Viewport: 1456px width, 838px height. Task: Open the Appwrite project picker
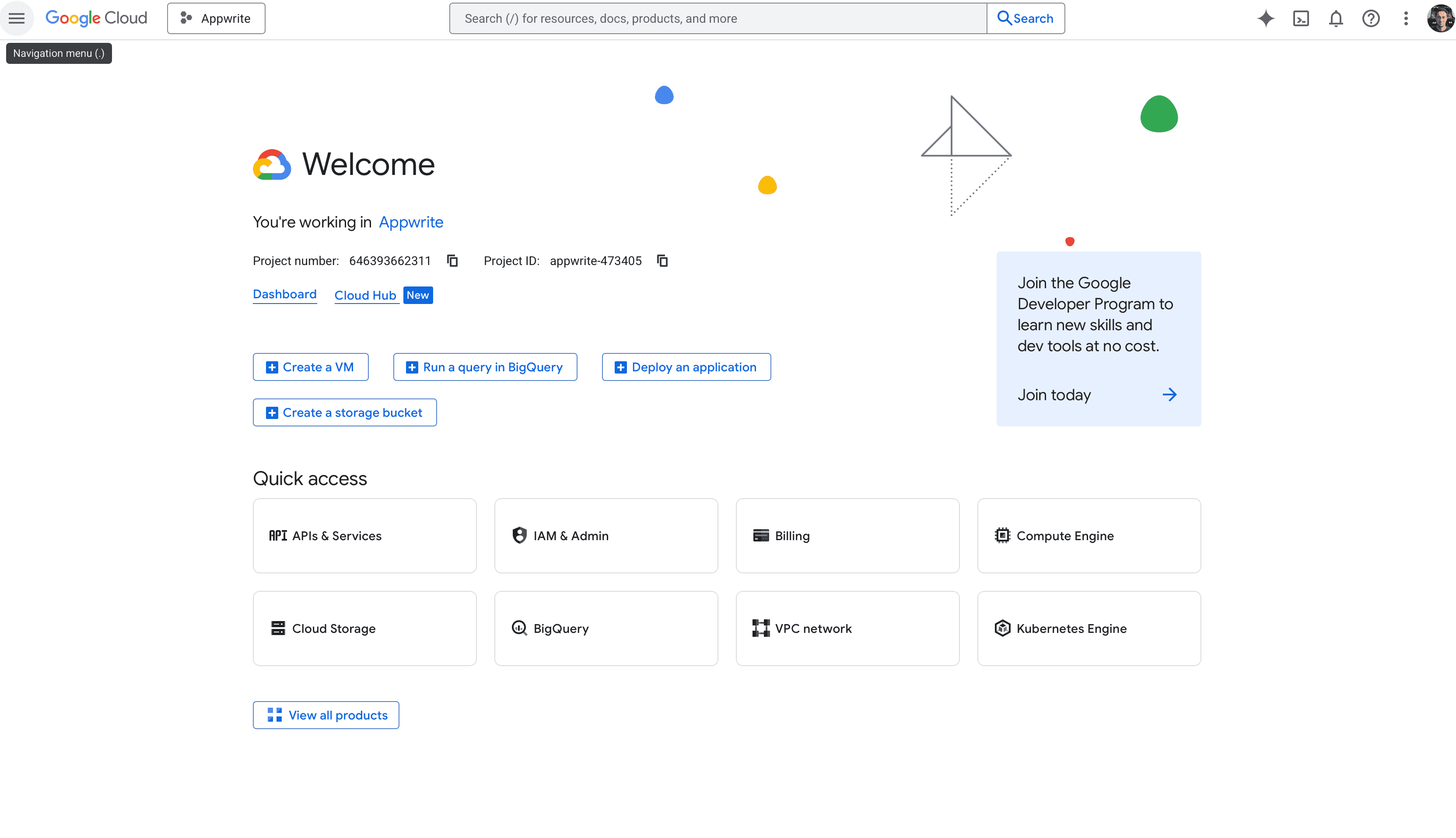point(216,18)
